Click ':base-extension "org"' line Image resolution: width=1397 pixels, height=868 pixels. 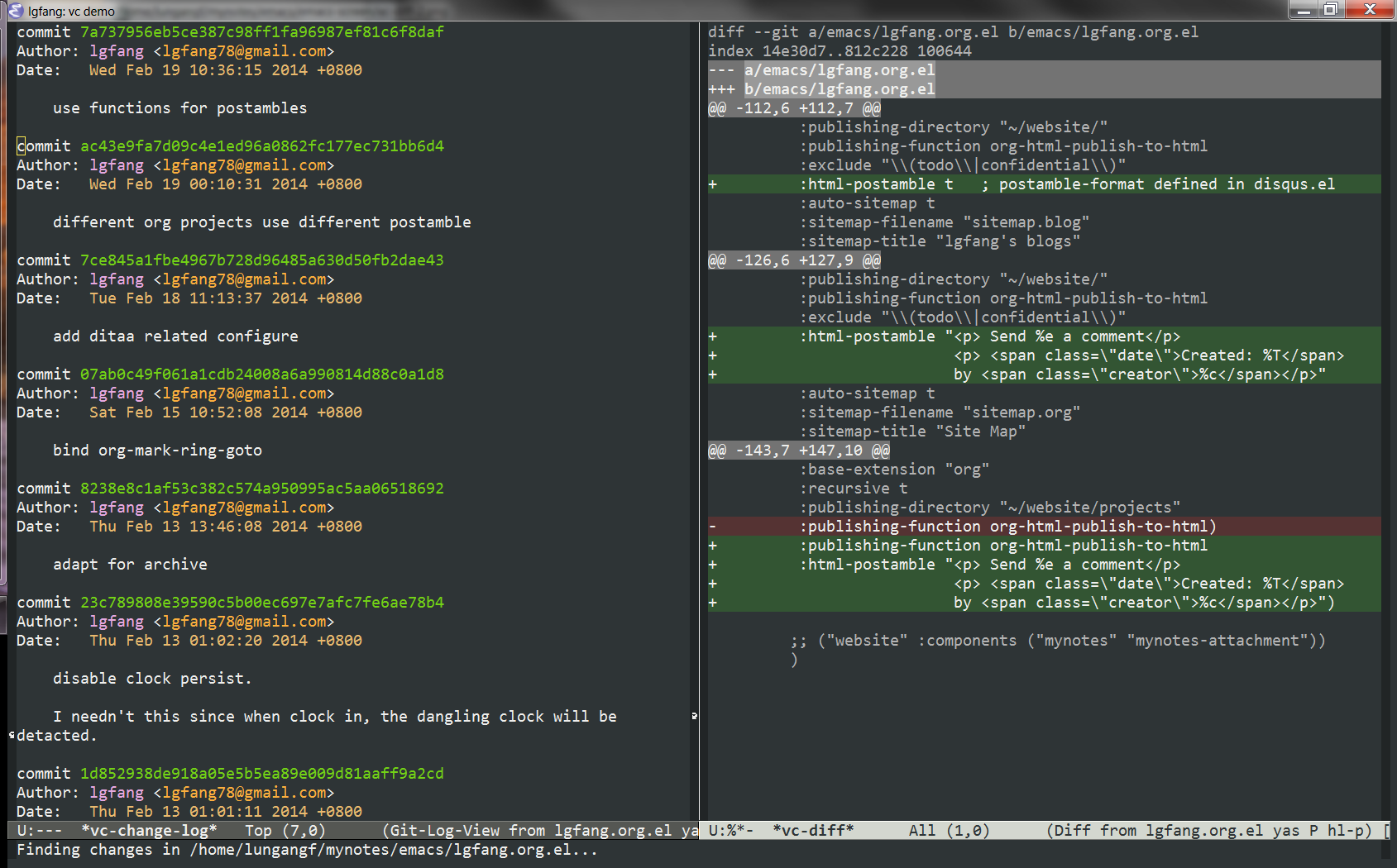coord(894,470)
